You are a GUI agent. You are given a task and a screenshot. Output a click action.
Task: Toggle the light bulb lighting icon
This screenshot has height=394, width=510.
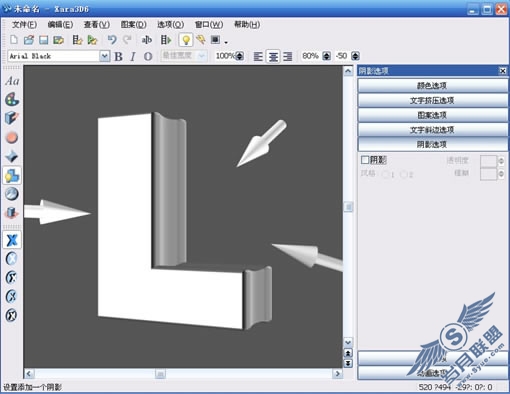(x=186, y=40)
